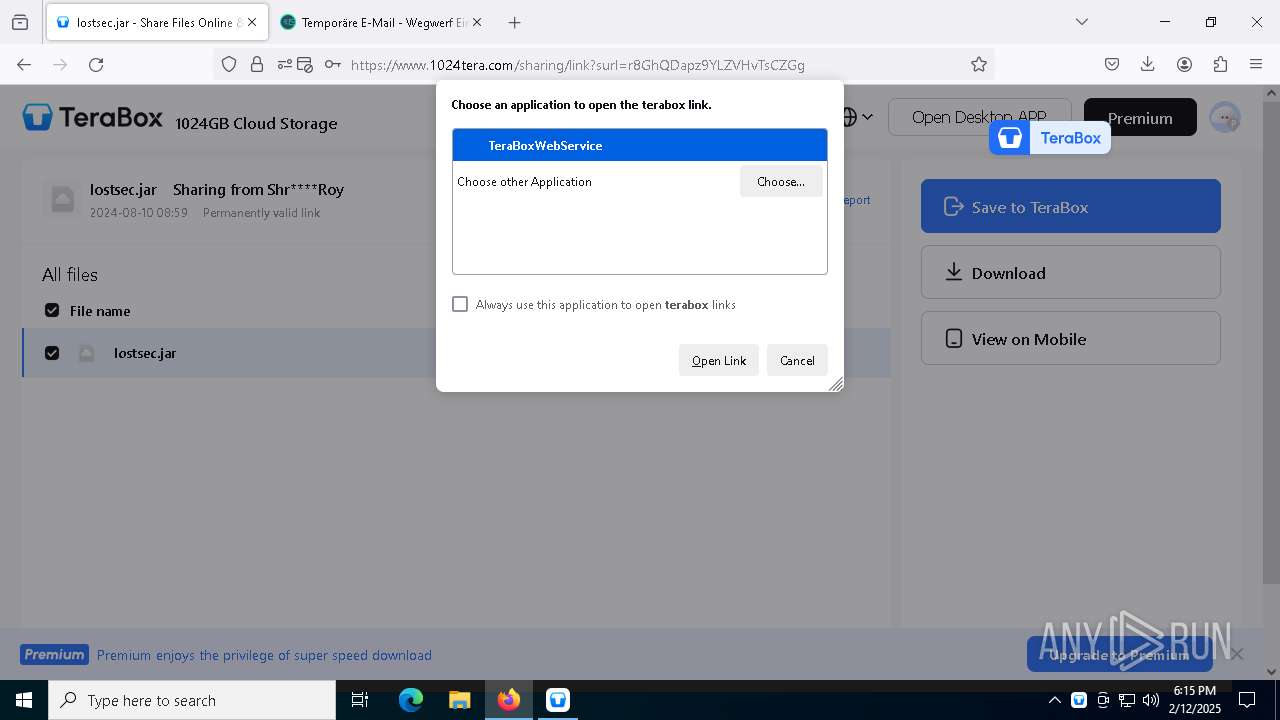Click the Choose... button for other application
The width and height of the screenshot is (1280, 720).
coord(781,181)
